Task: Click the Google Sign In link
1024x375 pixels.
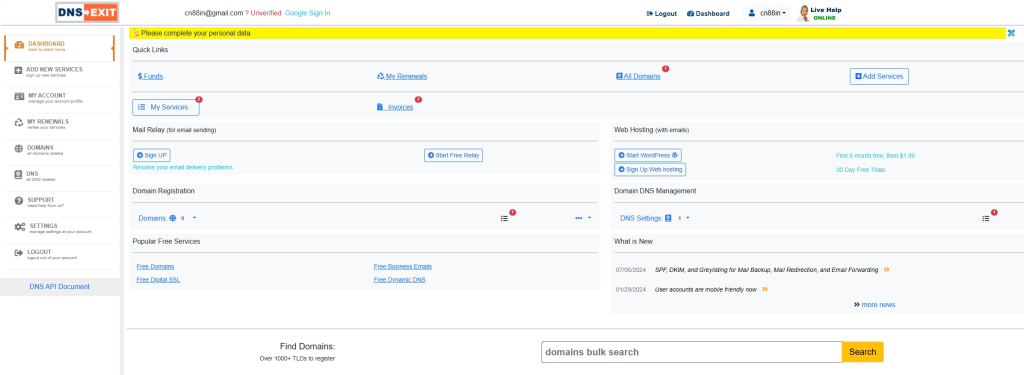Action: (308, 13)
